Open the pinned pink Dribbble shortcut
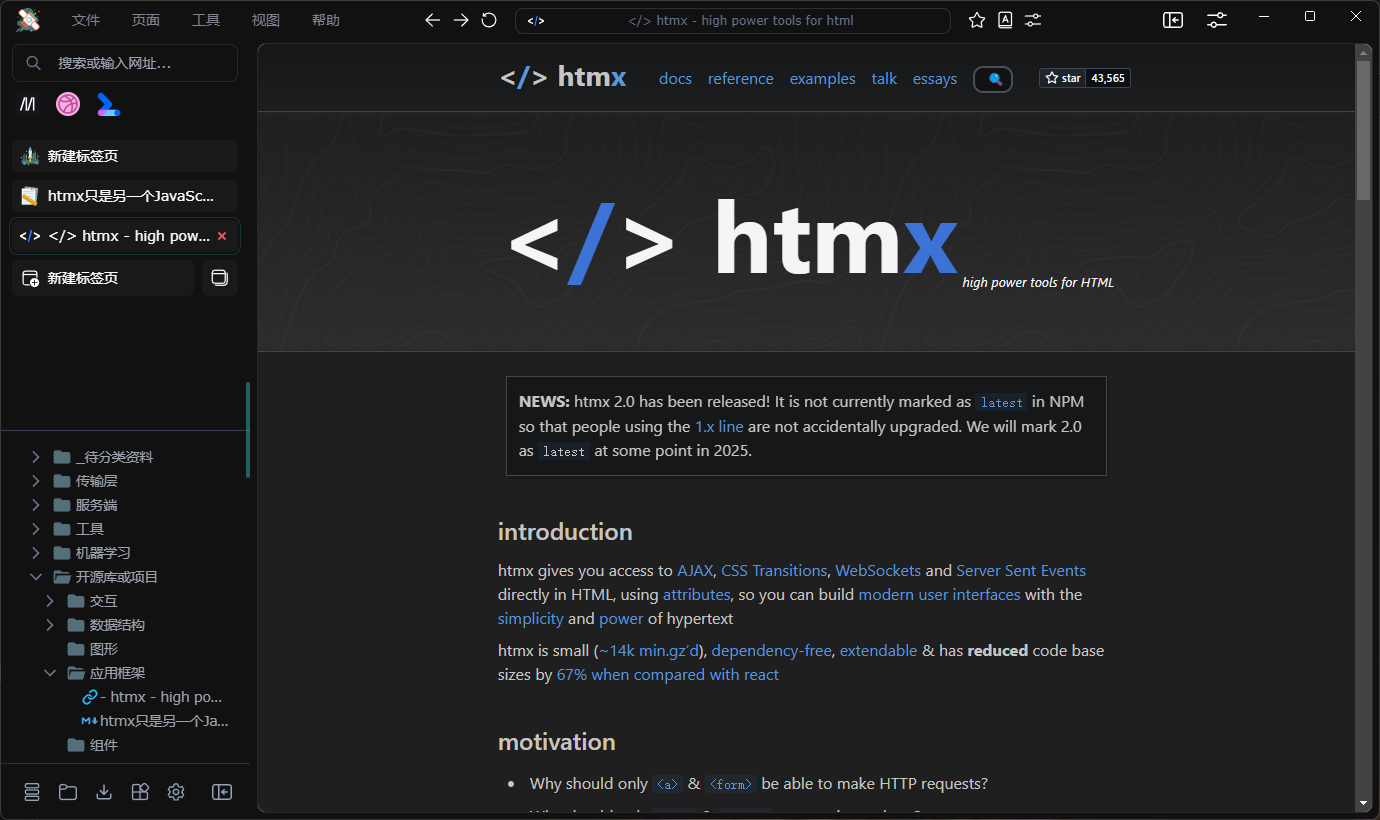1380x820 pixels. [68, 104]
